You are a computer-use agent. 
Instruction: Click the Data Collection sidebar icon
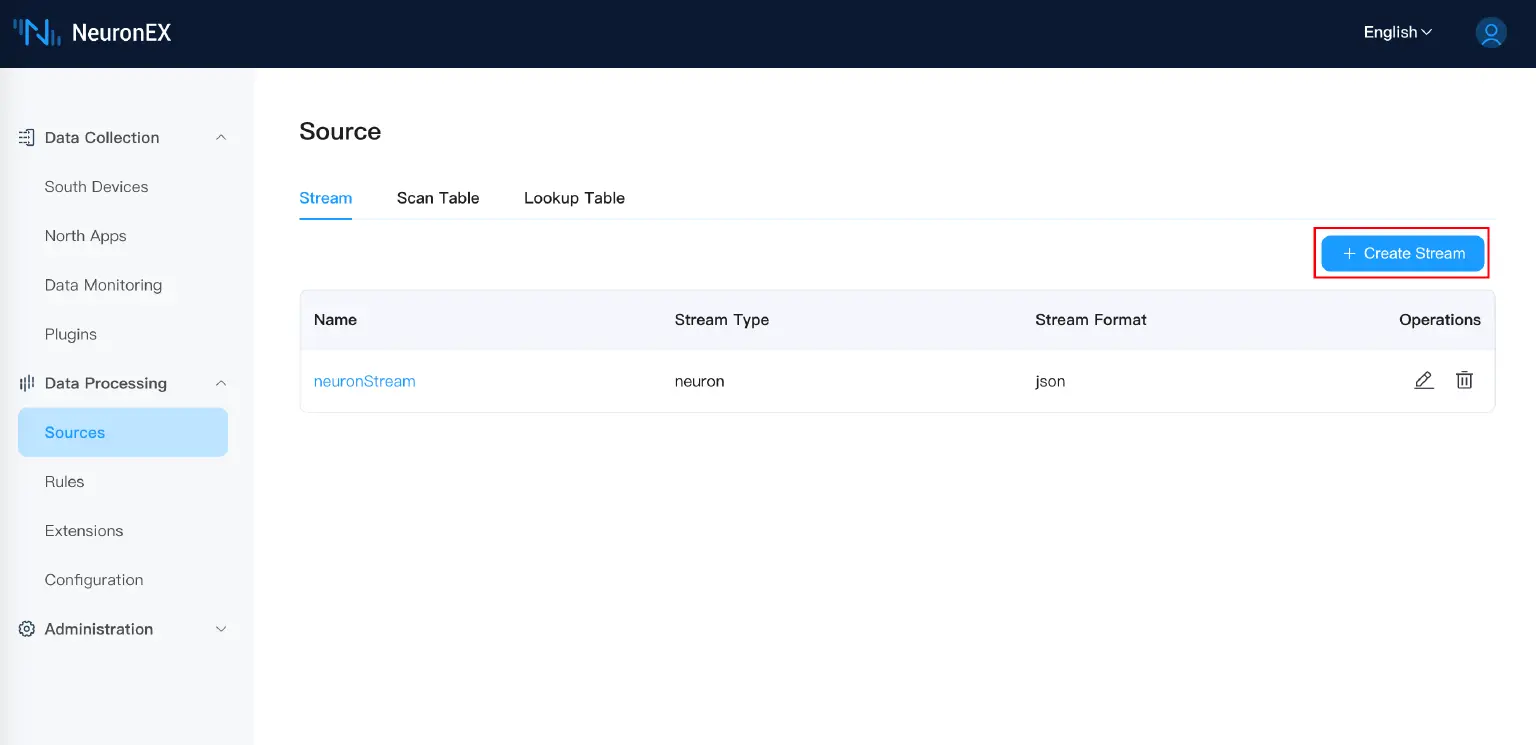[x=25, y=137]
